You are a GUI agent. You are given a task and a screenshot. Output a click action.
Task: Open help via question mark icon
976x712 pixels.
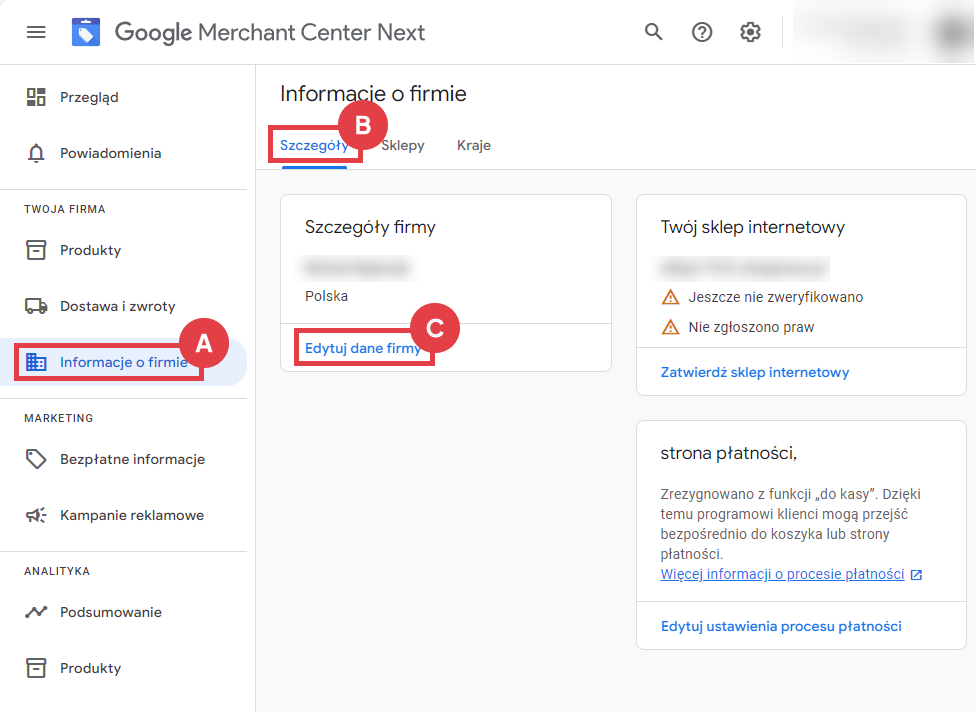pos(701,32)
